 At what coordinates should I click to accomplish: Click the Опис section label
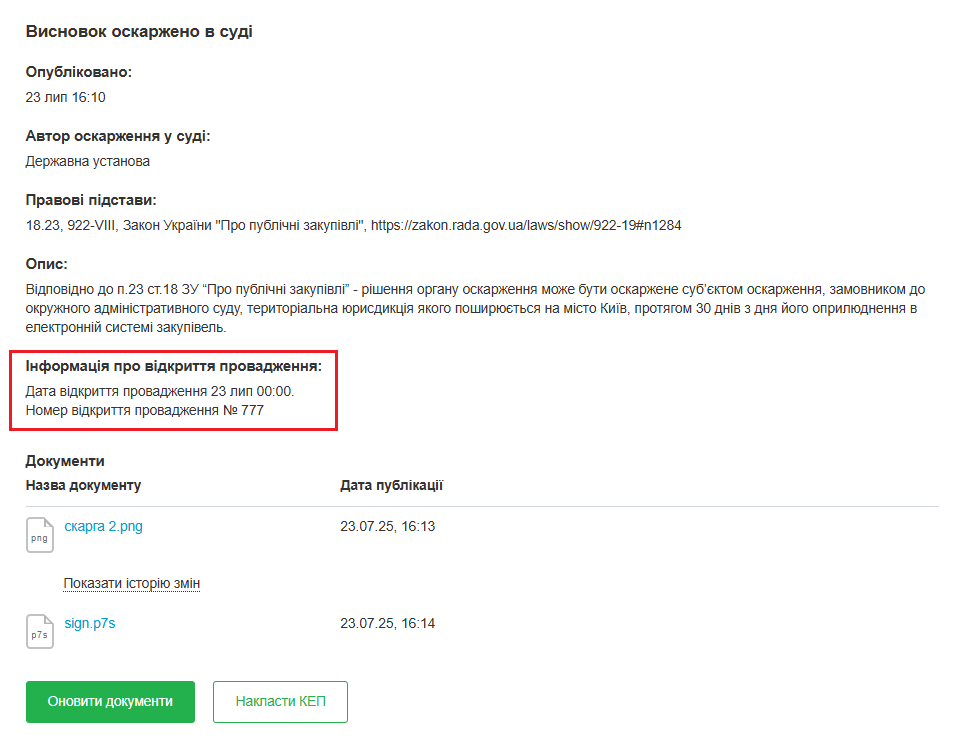[x=47, y=264]
